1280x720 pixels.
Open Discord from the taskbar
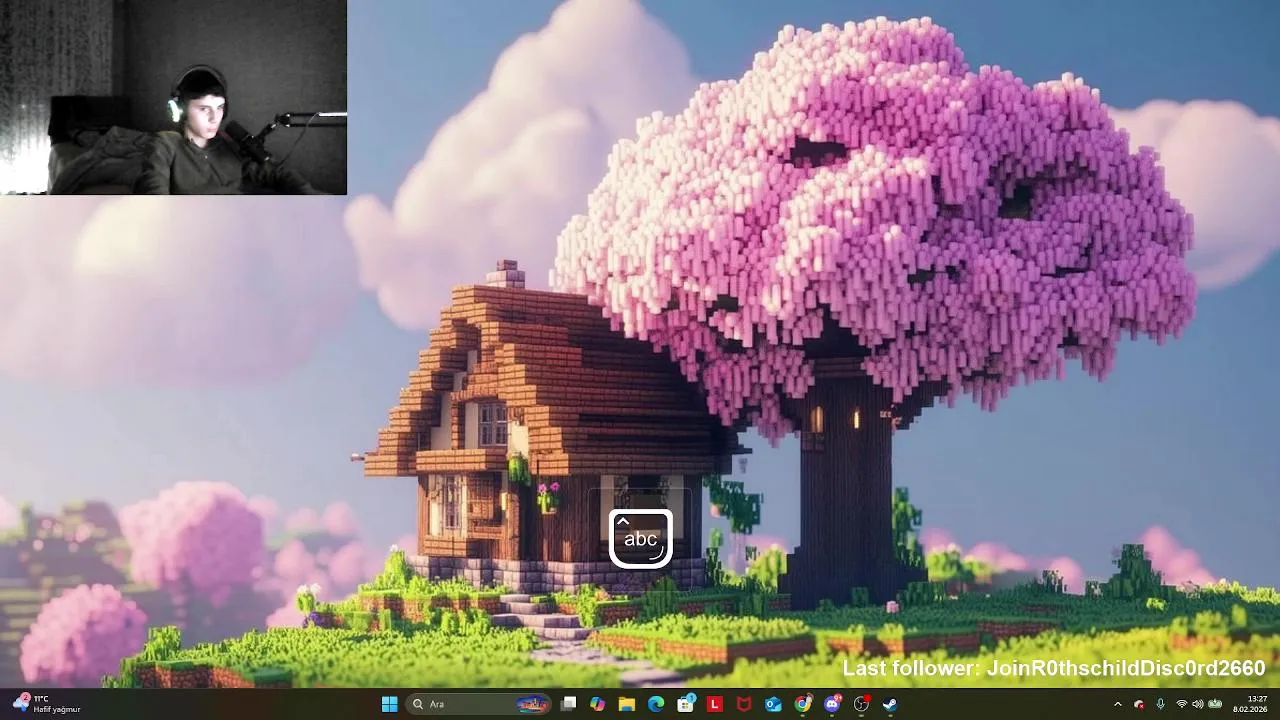click(x=832, y=704)
